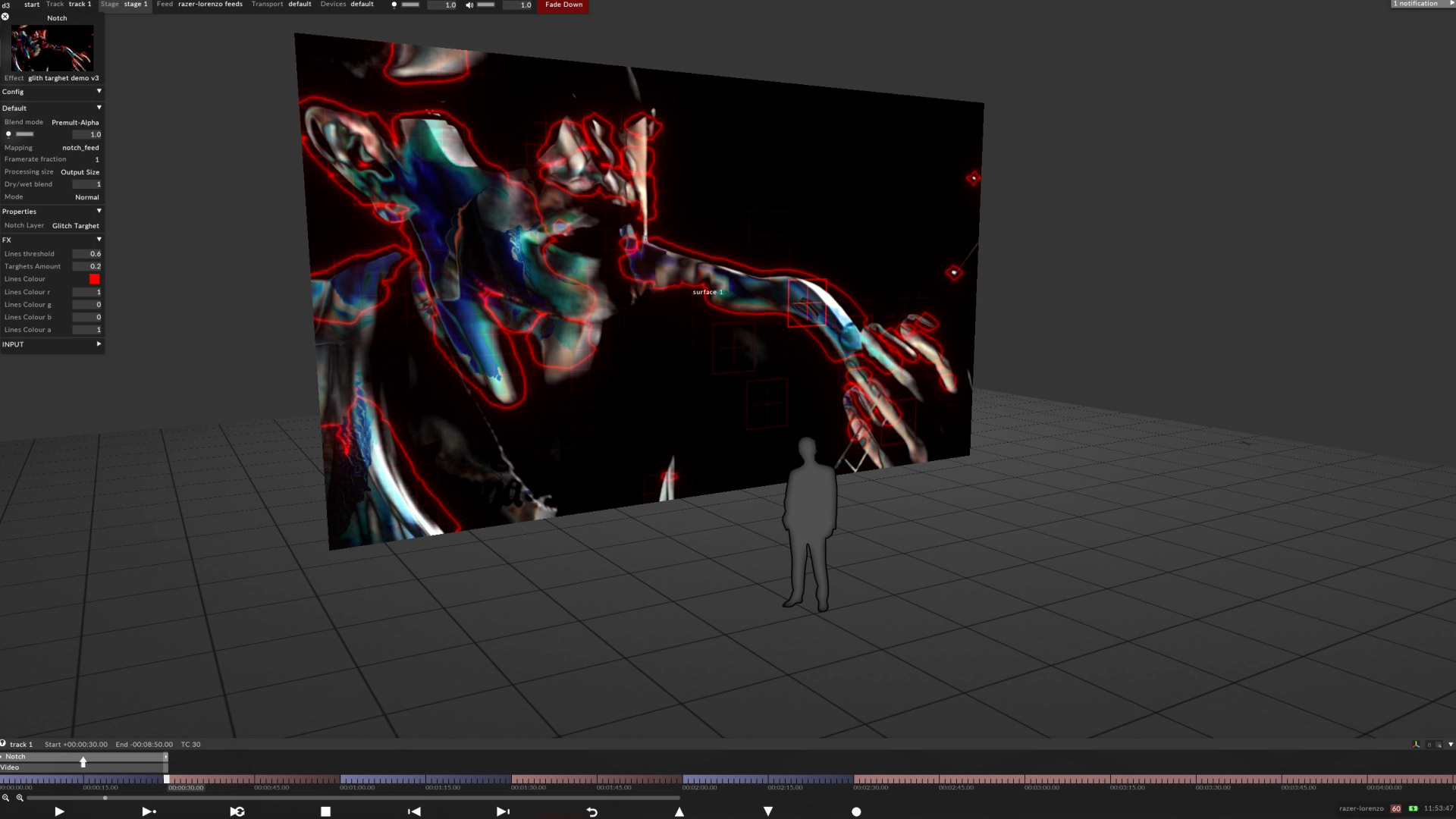The width and height of the screenshot is (1456, 819).
Task: Click the Lines threshold value field
Action: (x=87, y=254)
